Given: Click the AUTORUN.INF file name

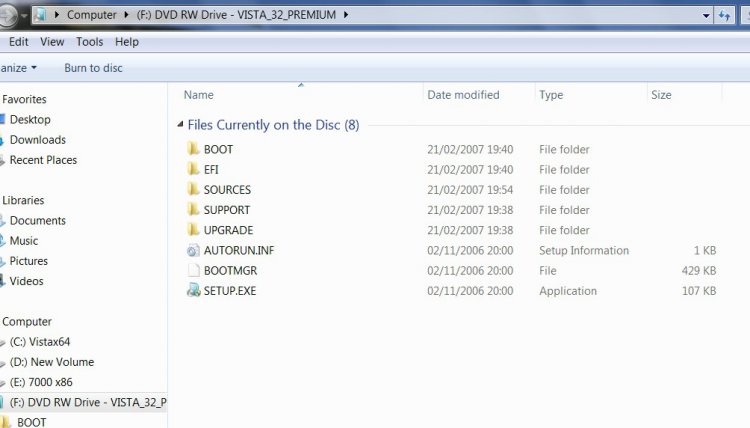Looking at the screenshot, I should [x=239, y=250].
